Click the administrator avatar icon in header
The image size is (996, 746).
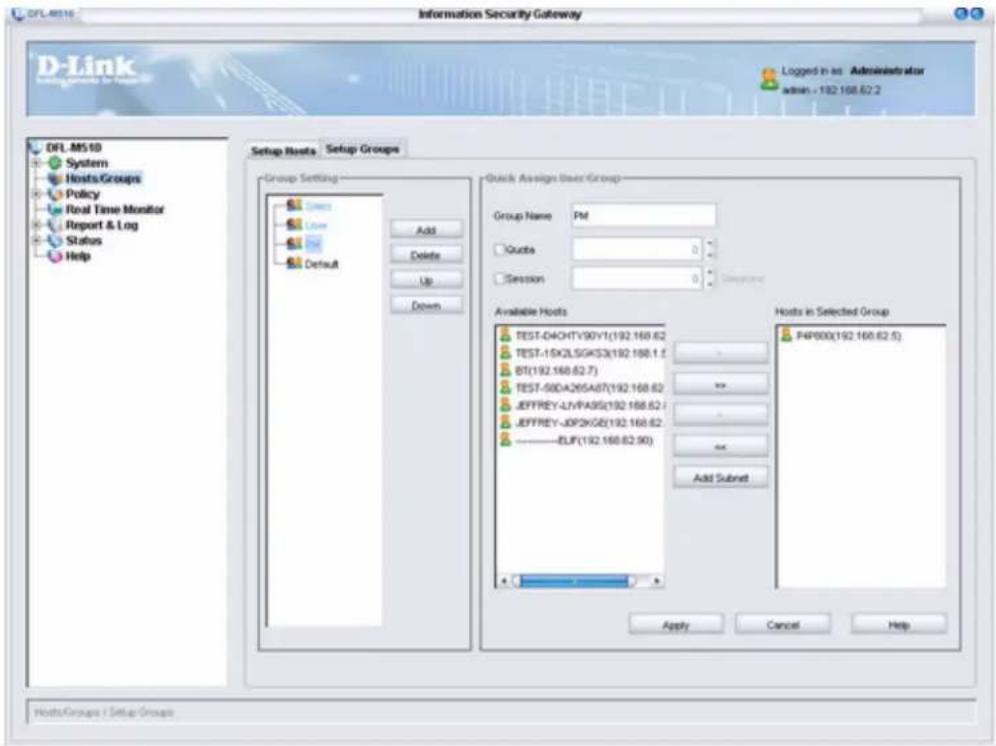(769, 79)
